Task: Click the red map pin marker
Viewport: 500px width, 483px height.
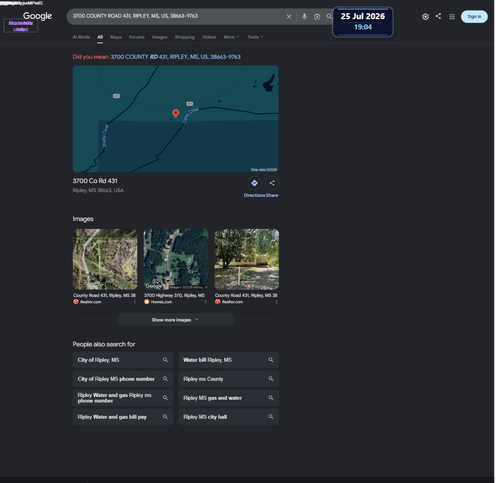Action: 177,114
